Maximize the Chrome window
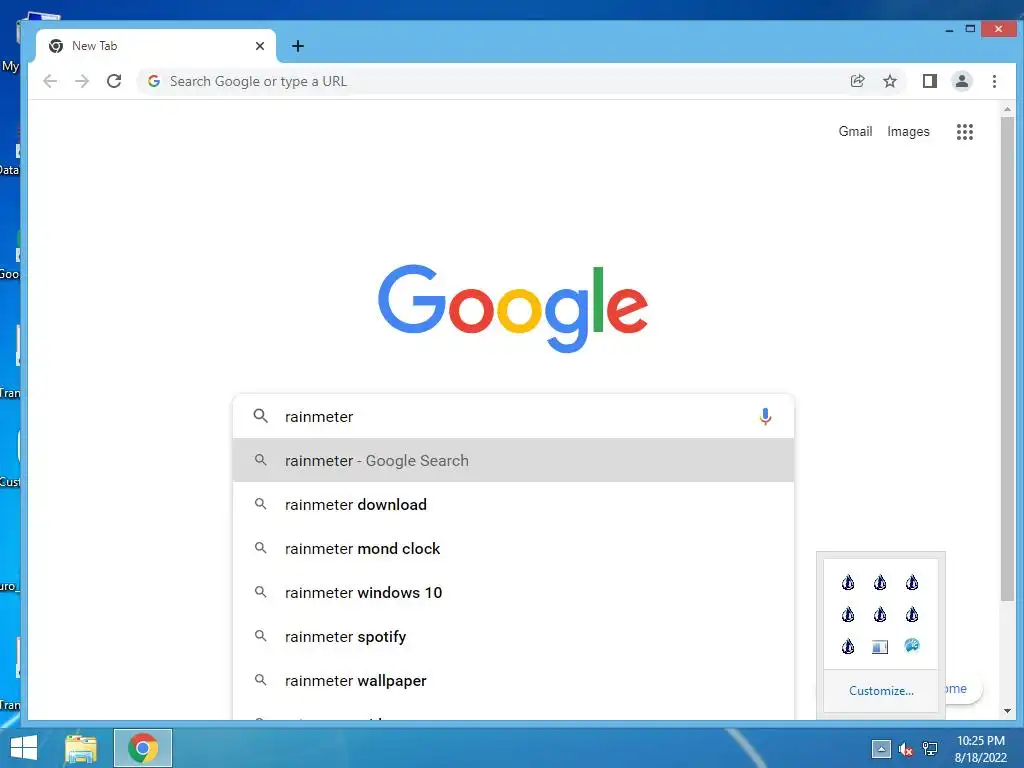Viewport: 1024px width, 768px height. [x=970, y=29]
